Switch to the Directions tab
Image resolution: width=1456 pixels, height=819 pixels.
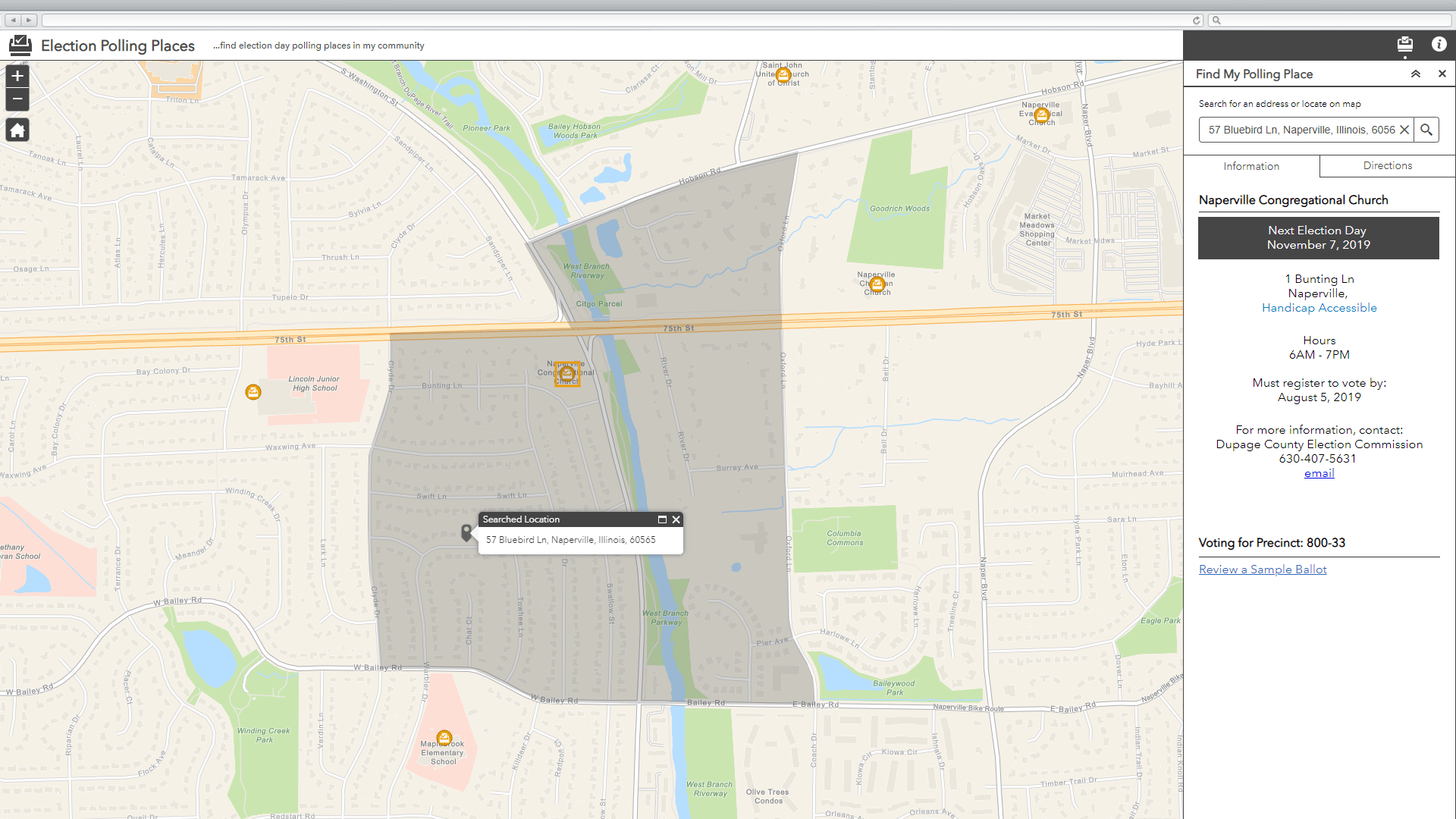point(1387,165)
